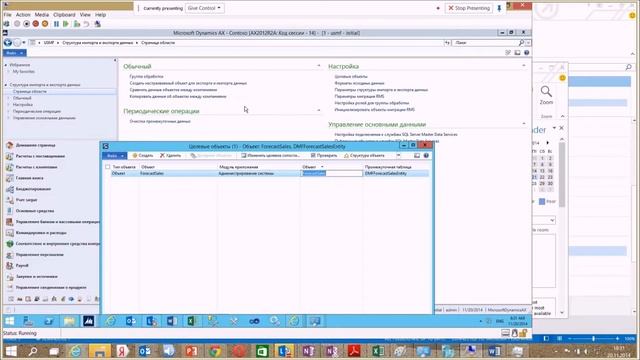The height and width of the screenshot is (360, 640).
Task: Open the toolbar overflow arrow in dialog
Action: pos(398,156)
